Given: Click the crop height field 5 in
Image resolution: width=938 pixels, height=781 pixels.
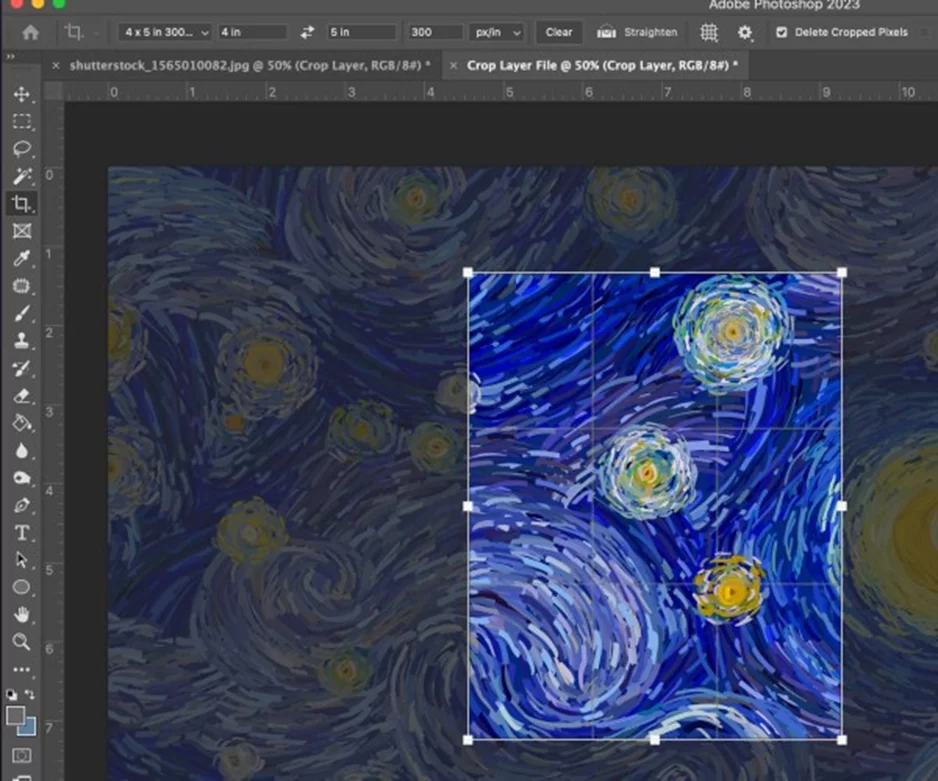Looking at the screenshot, I should [x=362, y=32].
